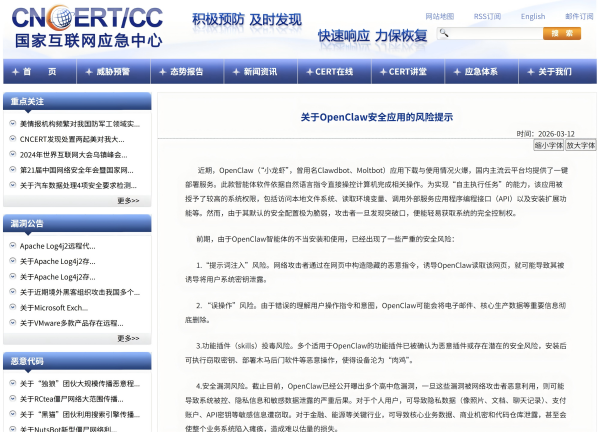
Task: Open 关于VMware多款产品存在远程 advisory
Action: pos(72,323)
